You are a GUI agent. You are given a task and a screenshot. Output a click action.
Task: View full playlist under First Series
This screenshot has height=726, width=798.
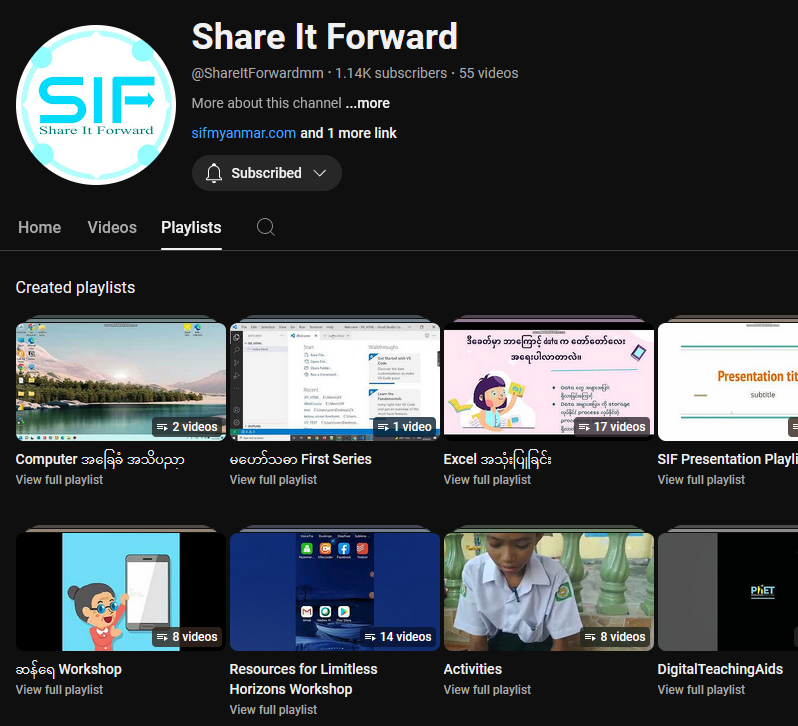tap(273, 480)
